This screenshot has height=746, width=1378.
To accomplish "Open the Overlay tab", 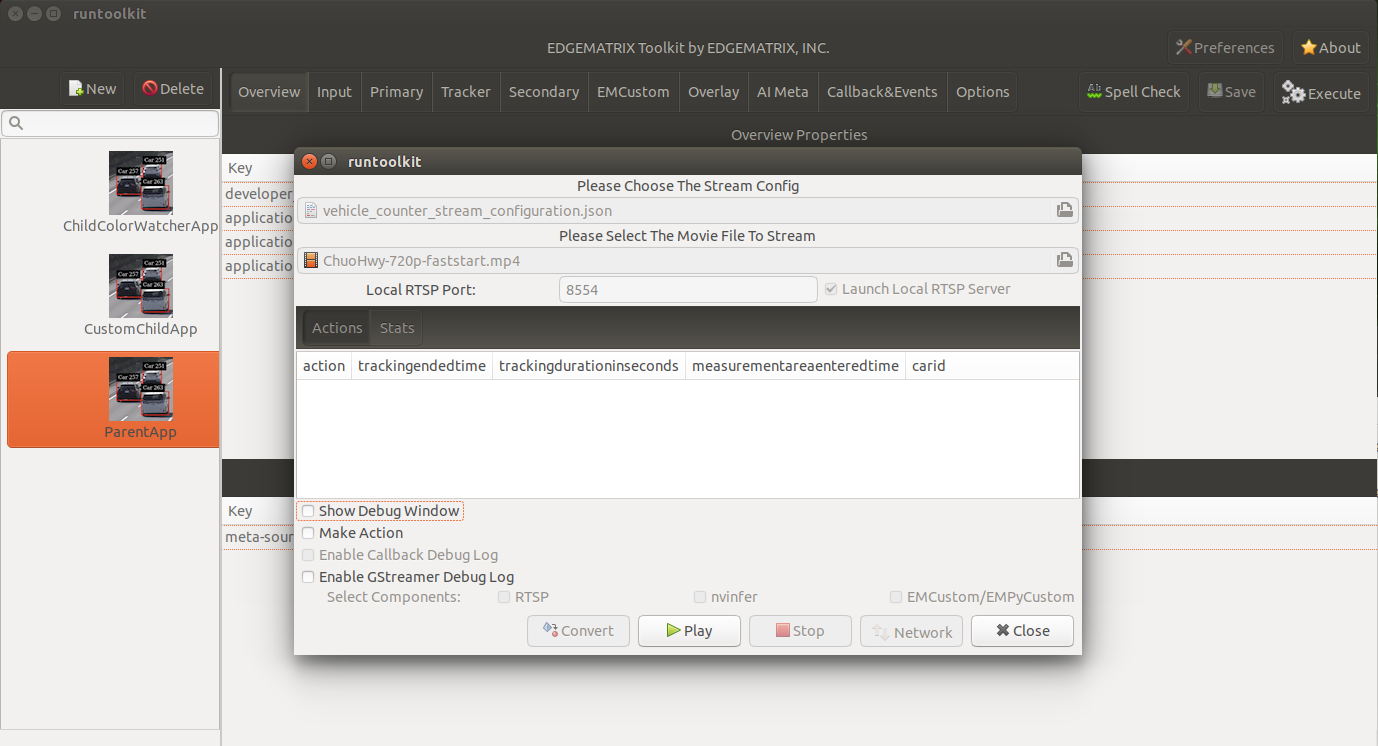I will (714, 91).
